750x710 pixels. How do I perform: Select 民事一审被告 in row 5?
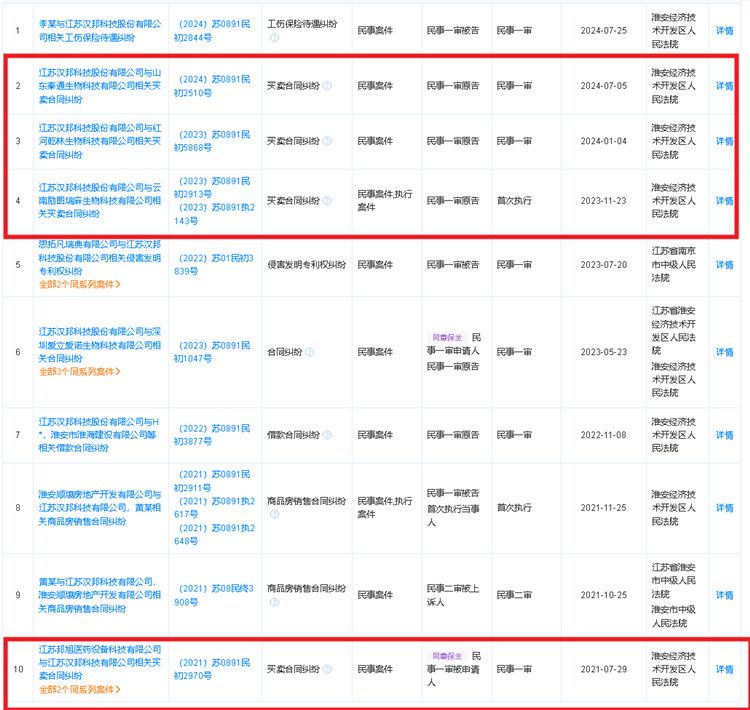(453, 265)
